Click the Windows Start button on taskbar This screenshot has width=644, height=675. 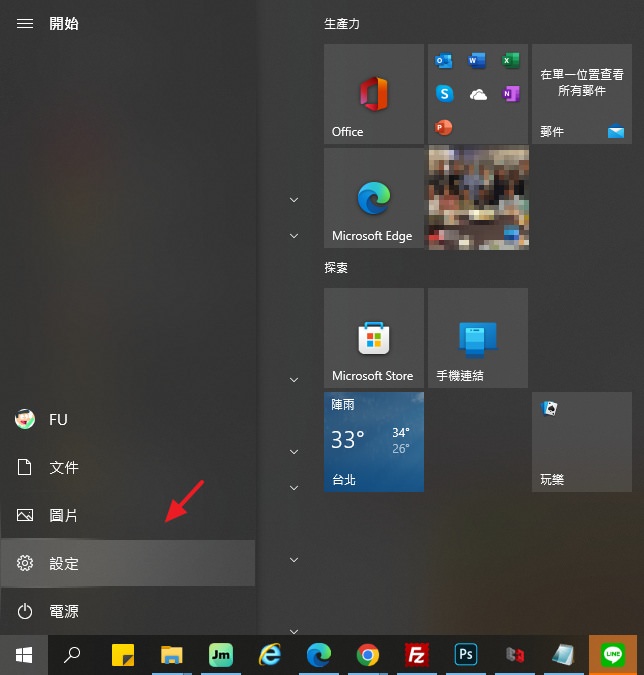24,655
